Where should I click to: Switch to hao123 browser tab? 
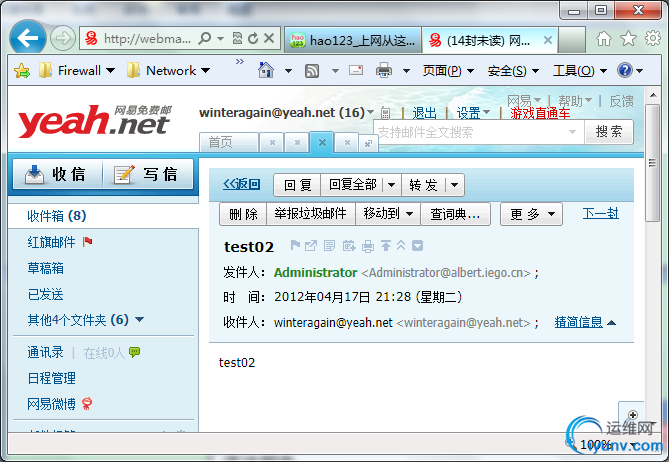pos(353,41)
